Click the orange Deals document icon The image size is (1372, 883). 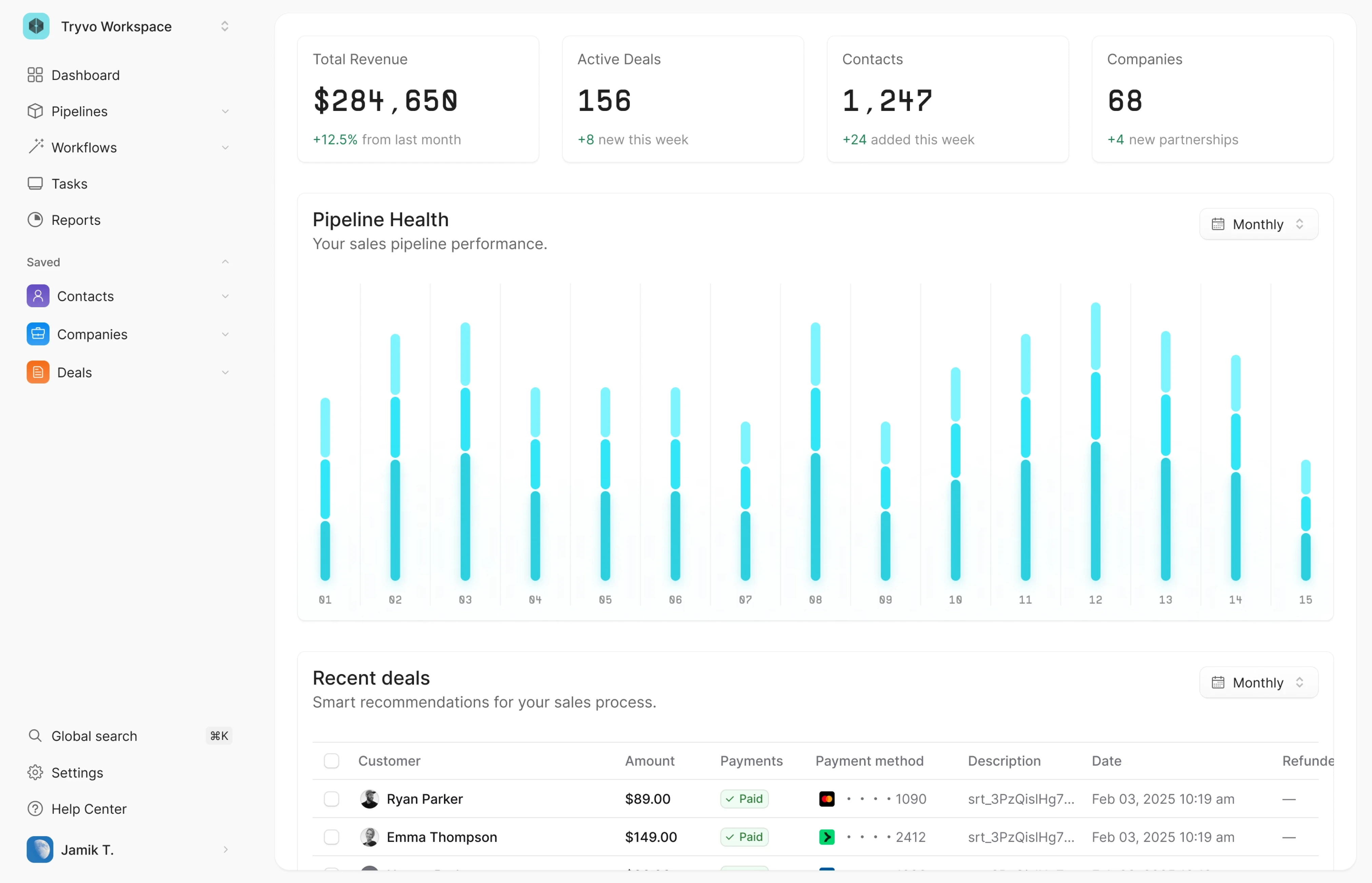[x=38, y=372]
